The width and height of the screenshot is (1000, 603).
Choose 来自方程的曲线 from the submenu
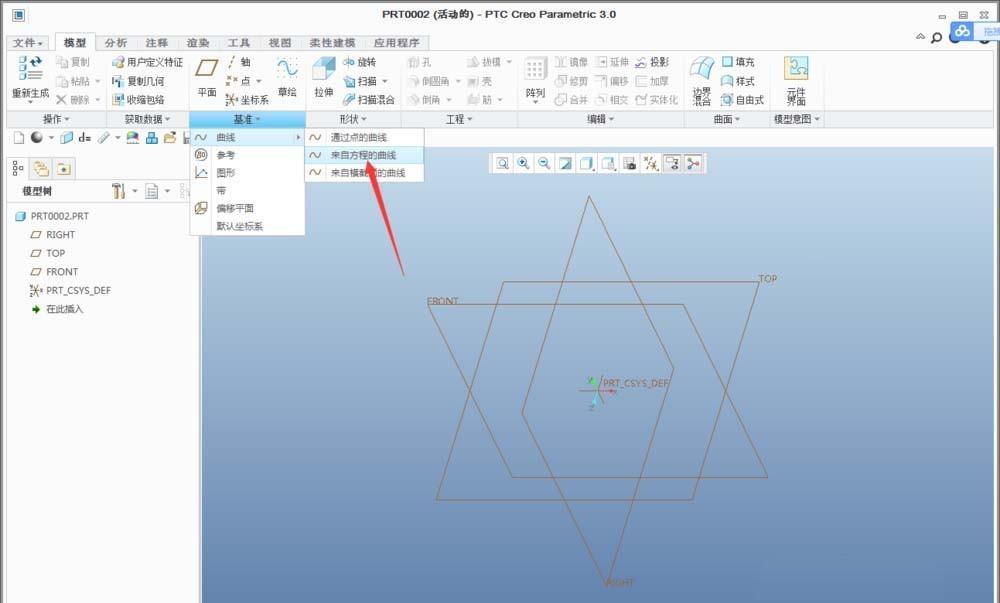(x=363, y=156)
